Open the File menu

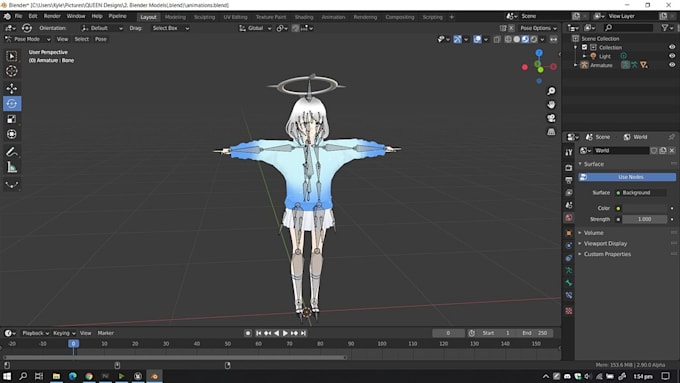18,16
